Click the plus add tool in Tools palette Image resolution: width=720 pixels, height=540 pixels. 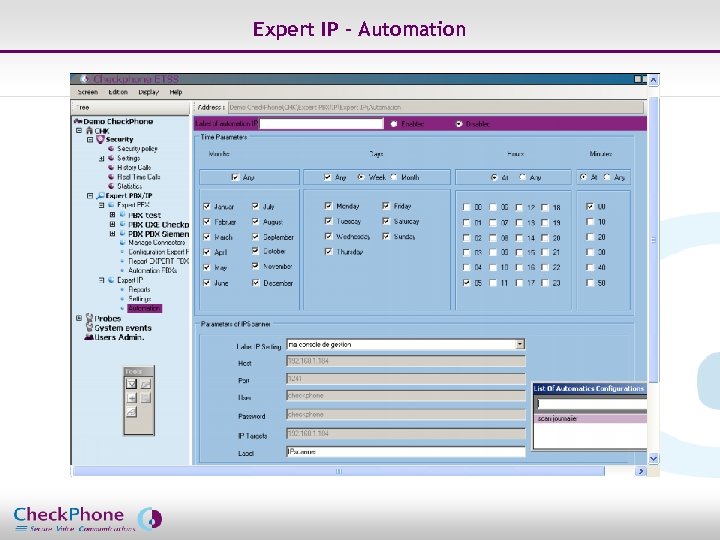[x=131, y=398]
